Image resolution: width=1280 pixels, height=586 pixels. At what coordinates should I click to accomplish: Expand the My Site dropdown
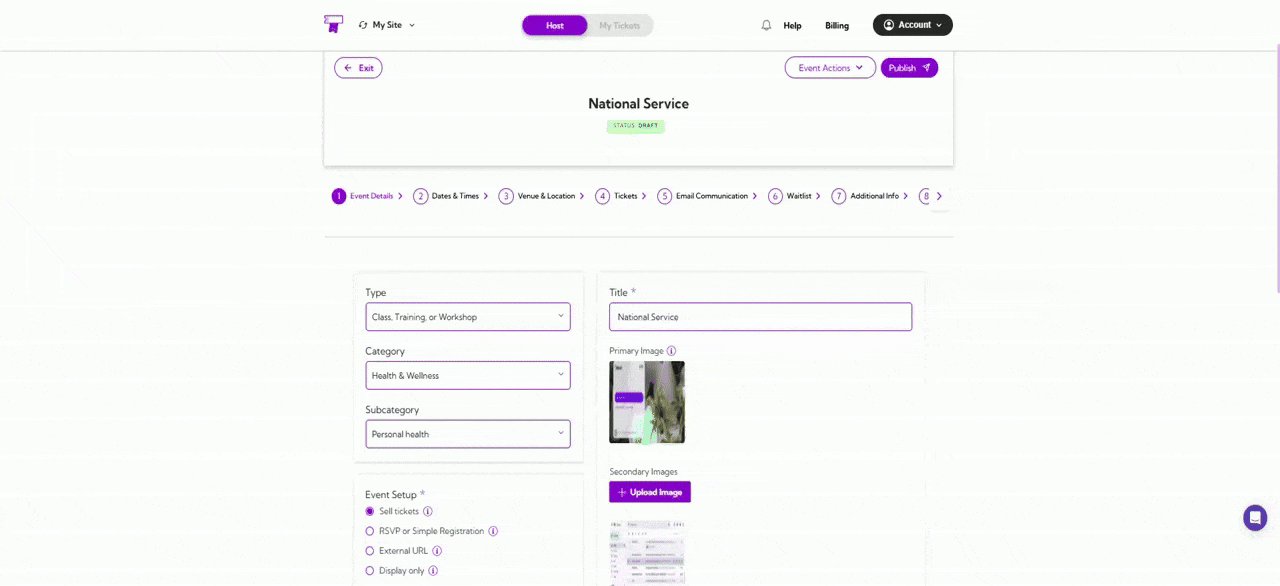pyautogui.click(x=387, y=25)
